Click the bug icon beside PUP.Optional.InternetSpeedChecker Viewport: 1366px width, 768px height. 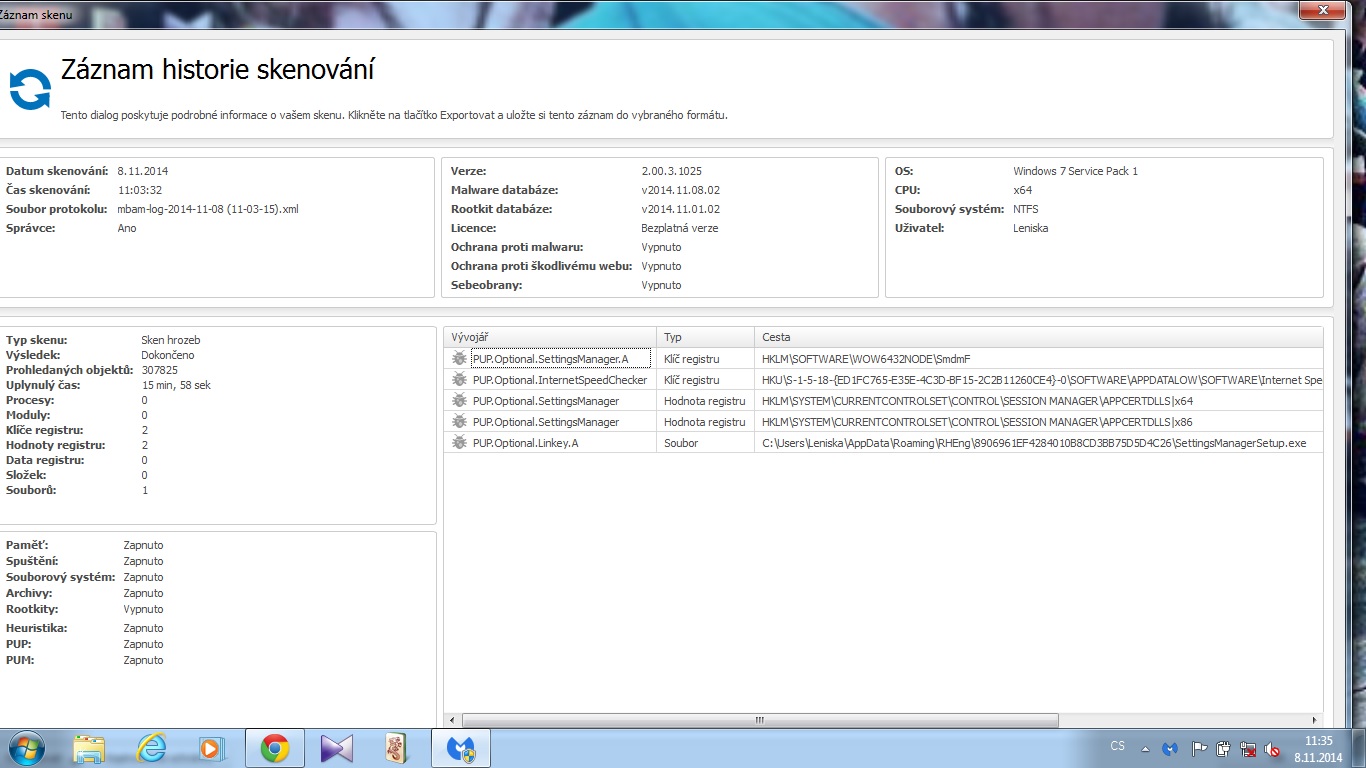click(x=459, y=380)
